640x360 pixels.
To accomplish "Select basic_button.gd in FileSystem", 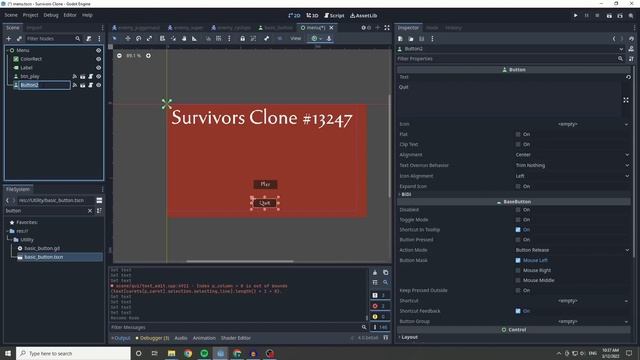I will [x=42, y=248].
